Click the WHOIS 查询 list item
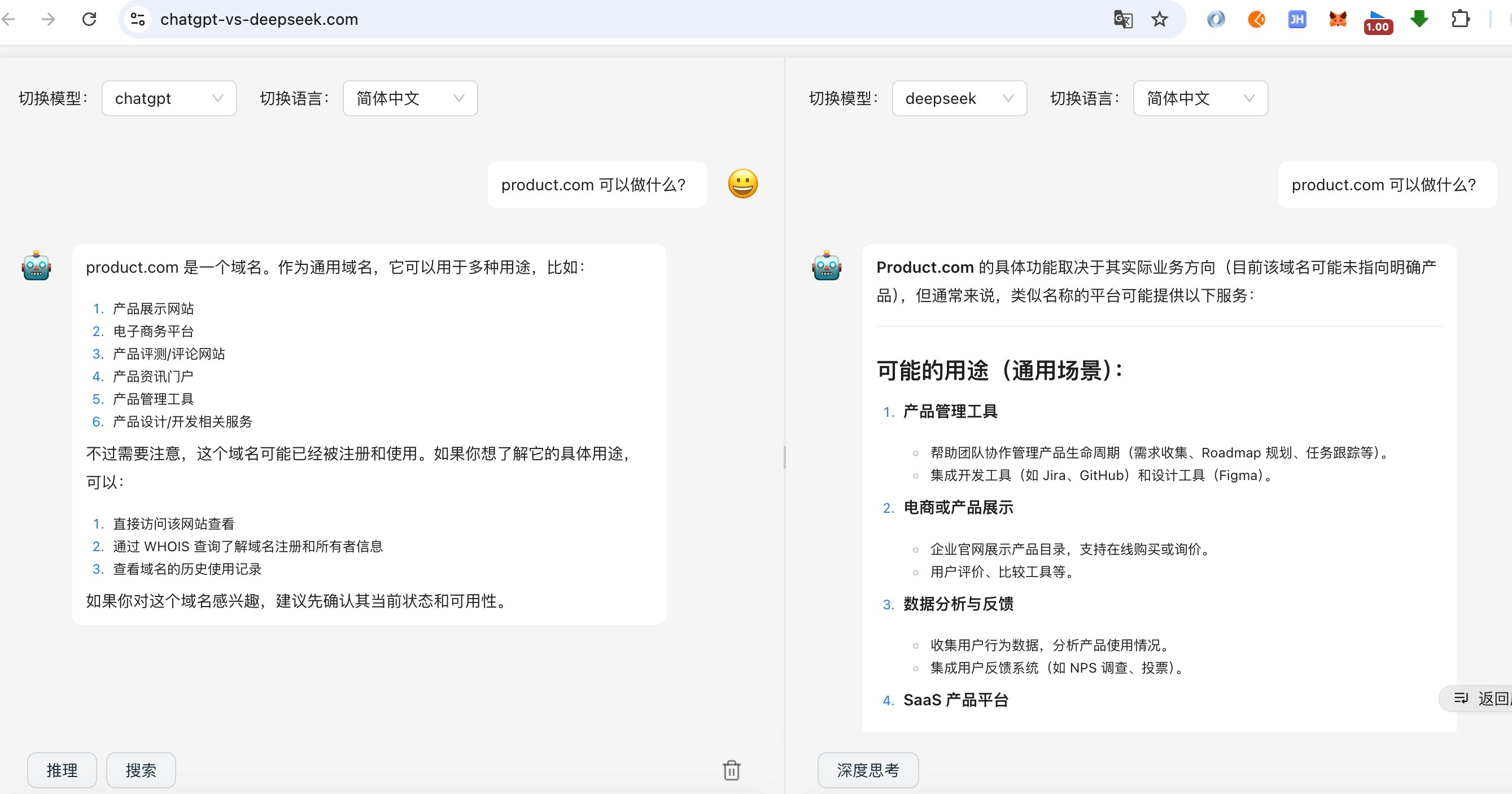Viewport: 1512px width, 794px height. (248, 546)
